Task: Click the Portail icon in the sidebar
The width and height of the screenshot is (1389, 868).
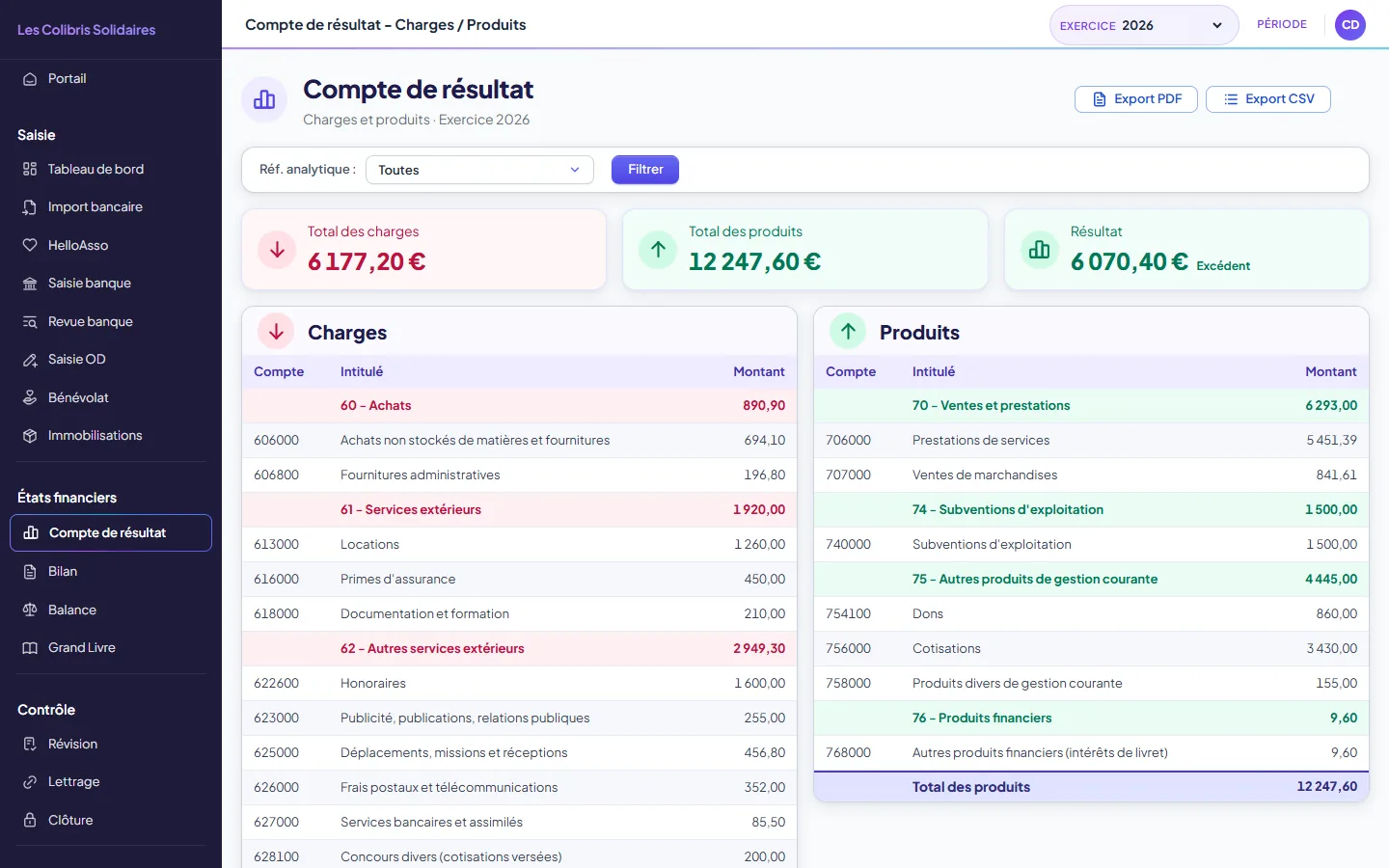Action: coord(30,79)
